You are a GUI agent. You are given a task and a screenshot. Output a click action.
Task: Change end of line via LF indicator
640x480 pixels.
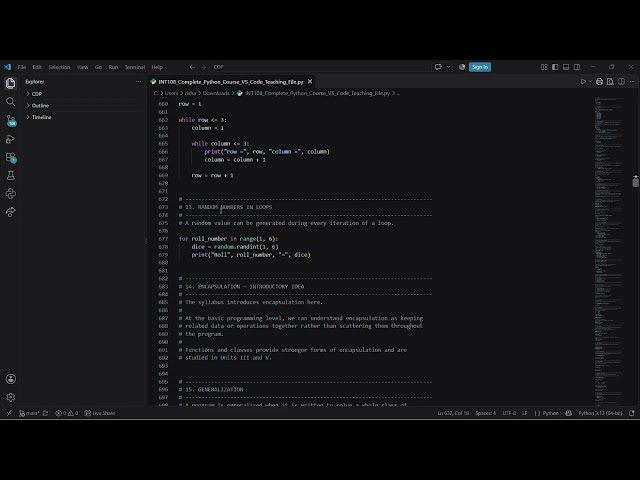(524, 413)
